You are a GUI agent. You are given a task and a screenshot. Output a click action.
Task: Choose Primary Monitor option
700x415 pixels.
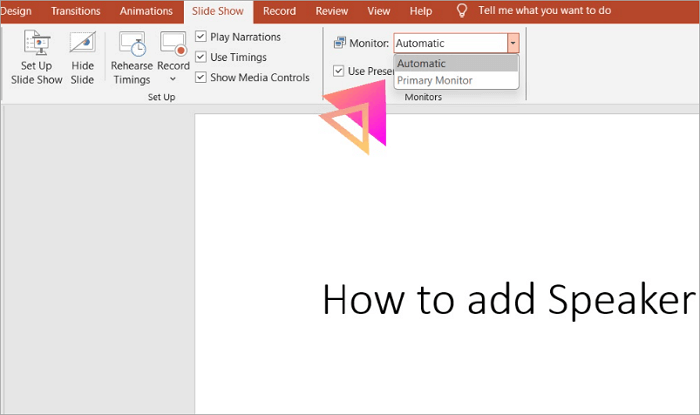tap(456, 80)
